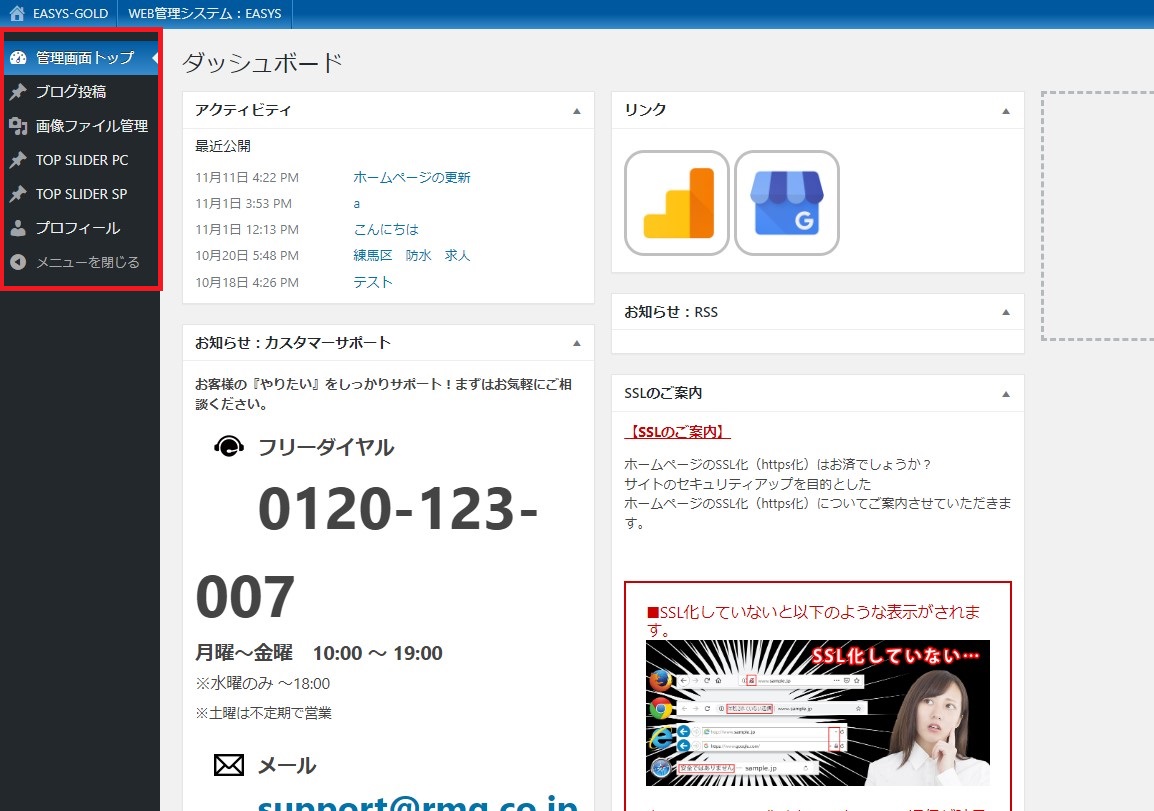Open WEB管理システム：EASYS in top bar
This screenshot has height=811, width=1154.
point(205,14)
